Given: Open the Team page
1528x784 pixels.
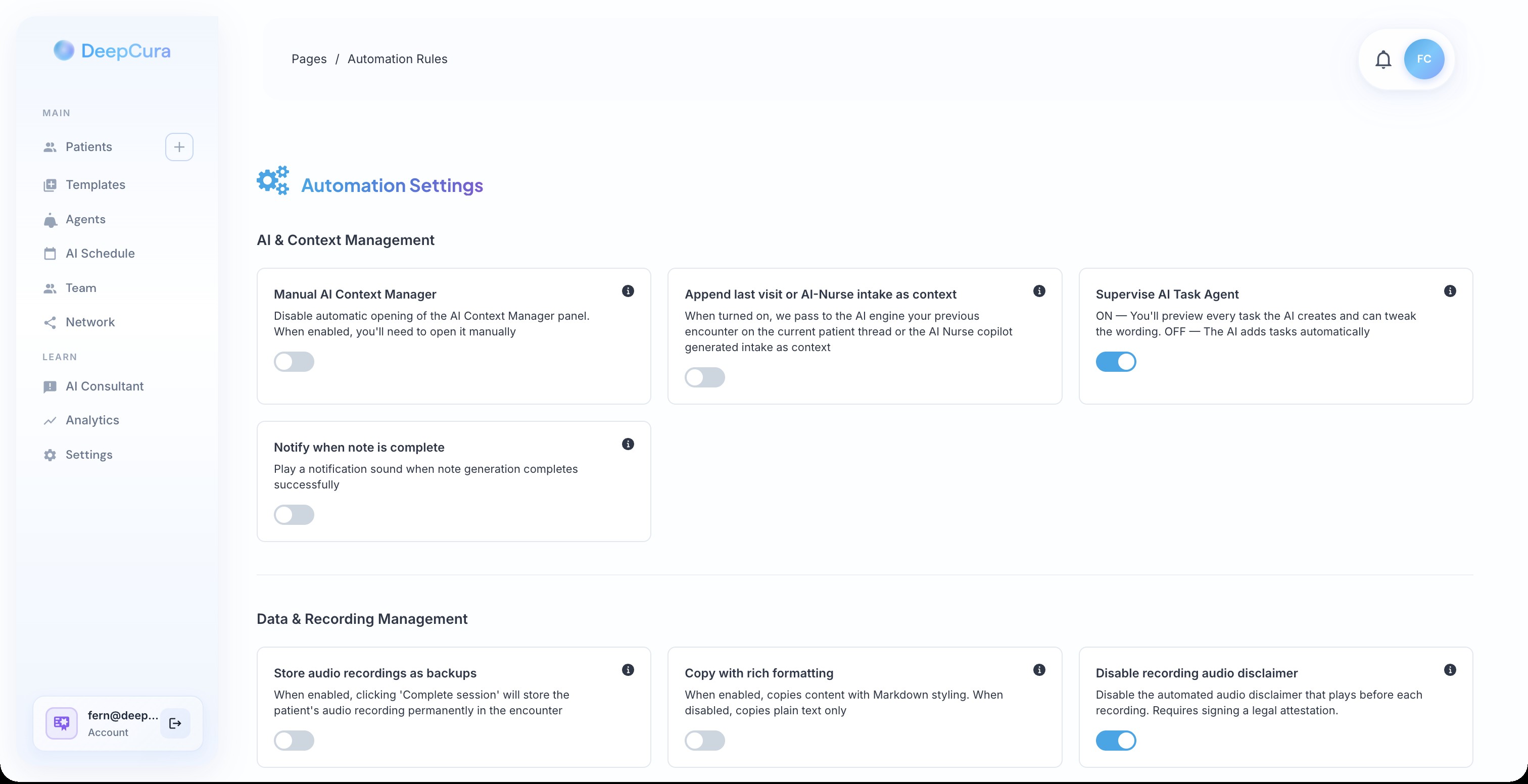Looking at the screenshot, I should pos(81,288).
